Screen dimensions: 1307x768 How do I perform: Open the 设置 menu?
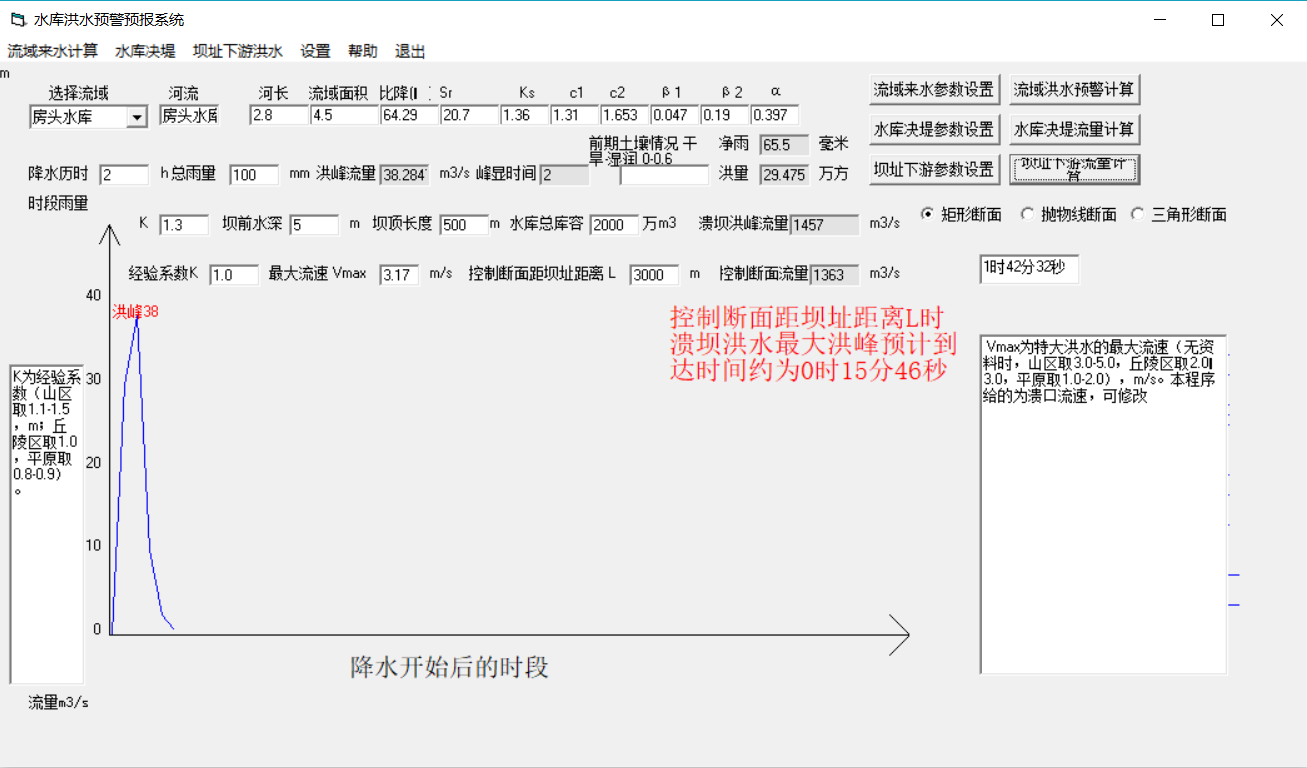(x=315, y=52)
